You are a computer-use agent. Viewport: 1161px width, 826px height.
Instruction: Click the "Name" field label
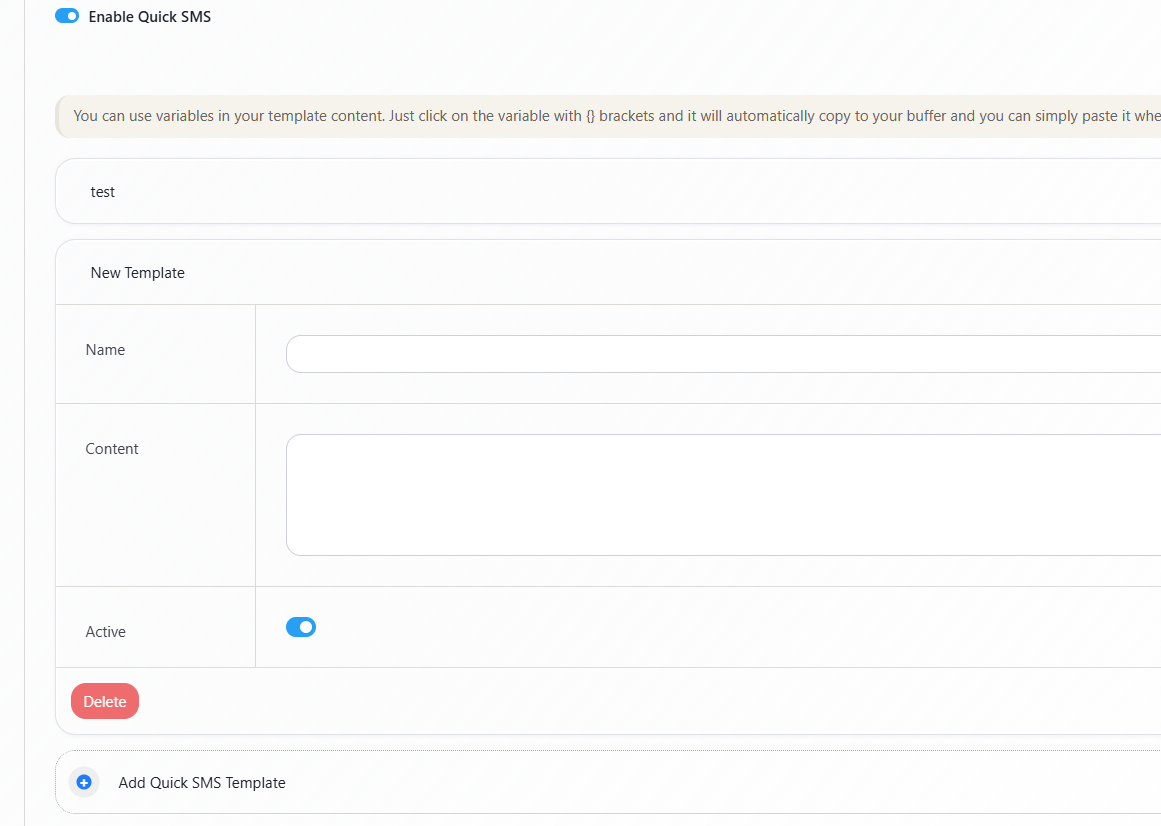[105, 350]
